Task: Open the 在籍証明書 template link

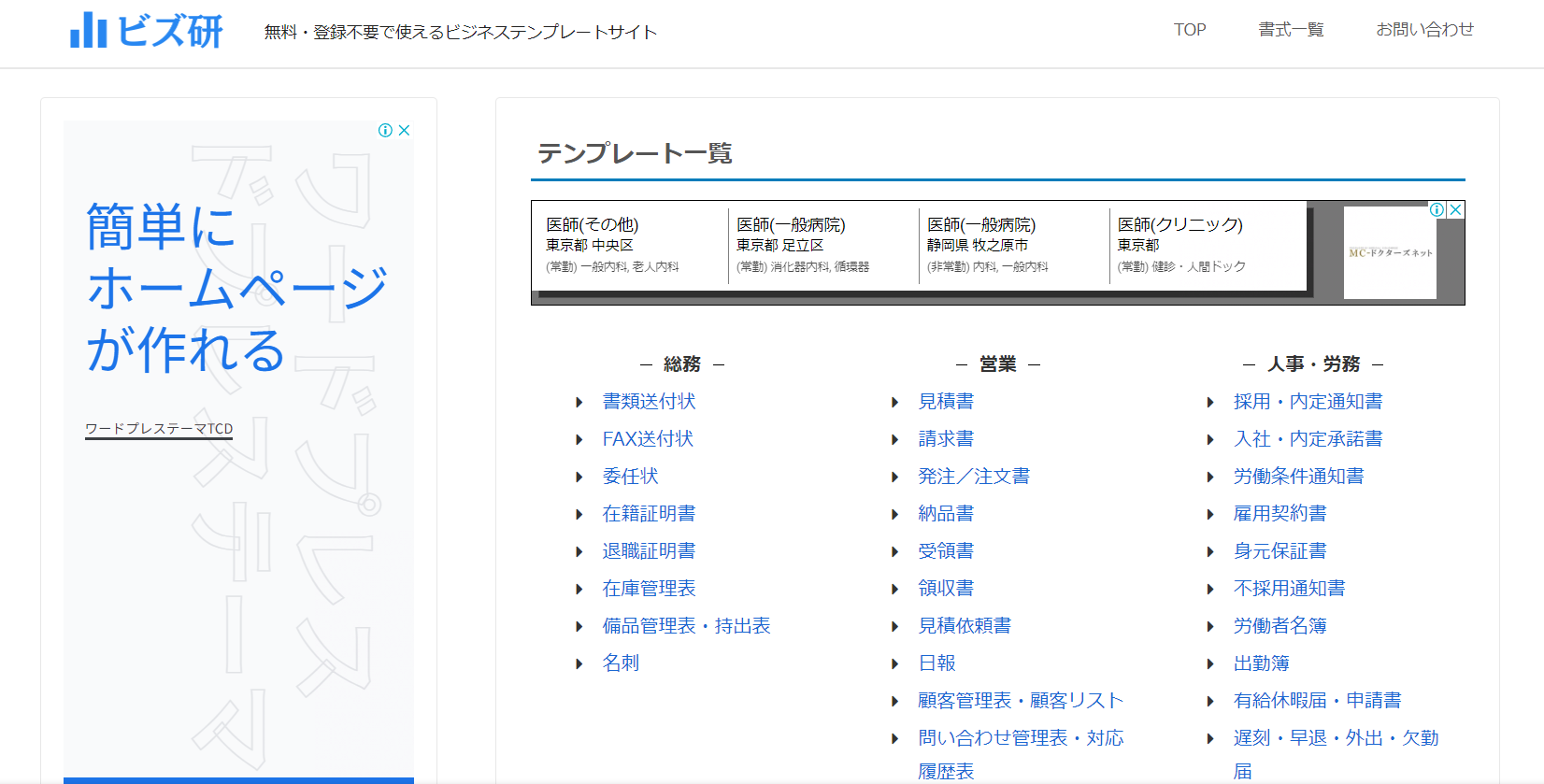Action: [x=649, y=514]
